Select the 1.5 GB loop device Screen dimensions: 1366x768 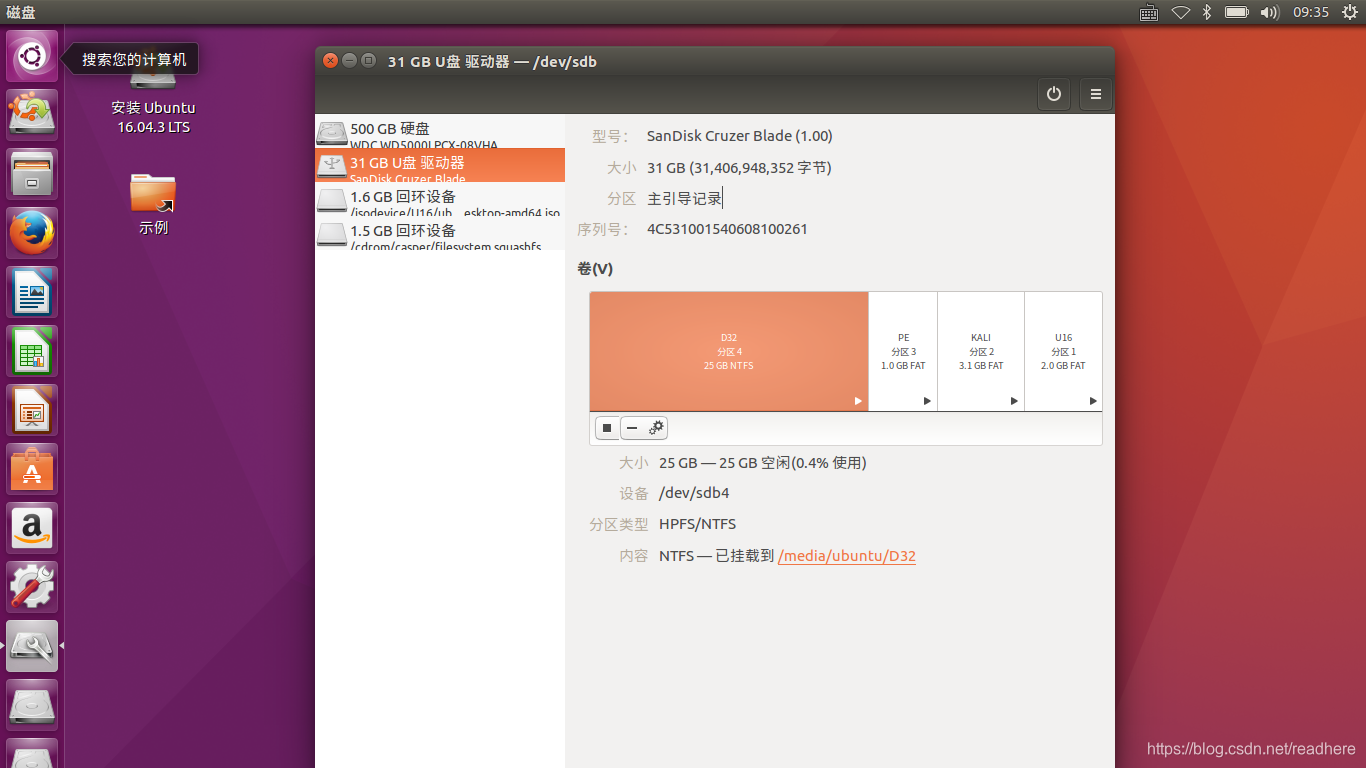[440, 234]
